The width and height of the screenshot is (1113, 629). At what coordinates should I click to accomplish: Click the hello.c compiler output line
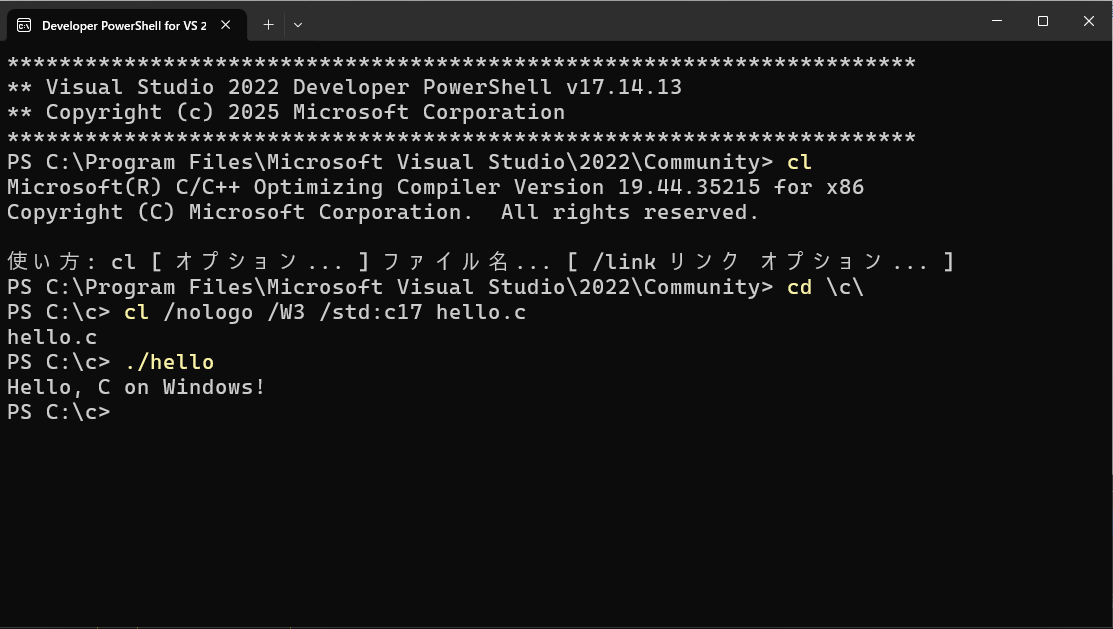(x=52, y=337)
